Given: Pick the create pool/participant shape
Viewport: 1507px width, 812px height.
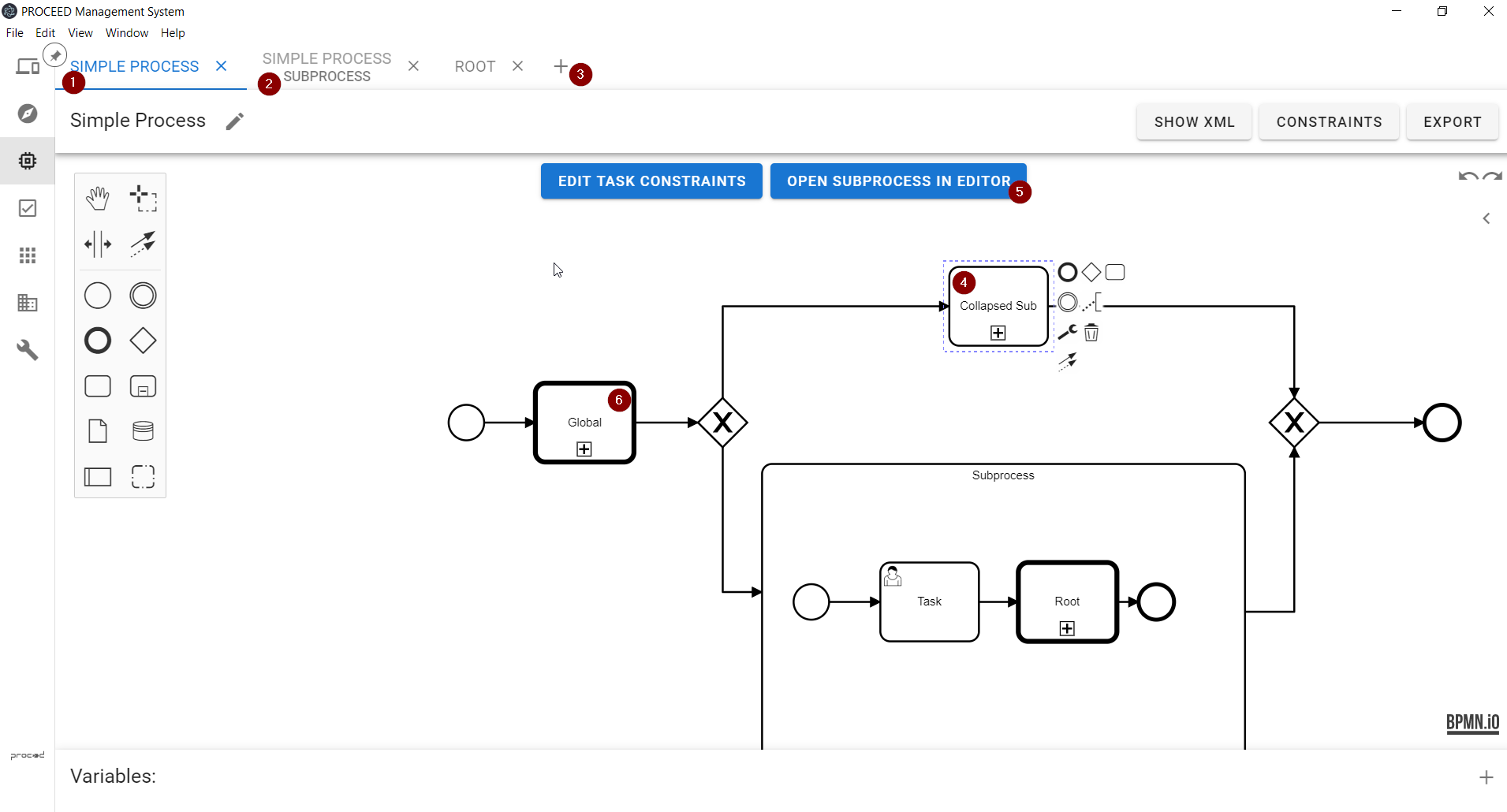Looking at the screenshot, I should tap(98, 477).
